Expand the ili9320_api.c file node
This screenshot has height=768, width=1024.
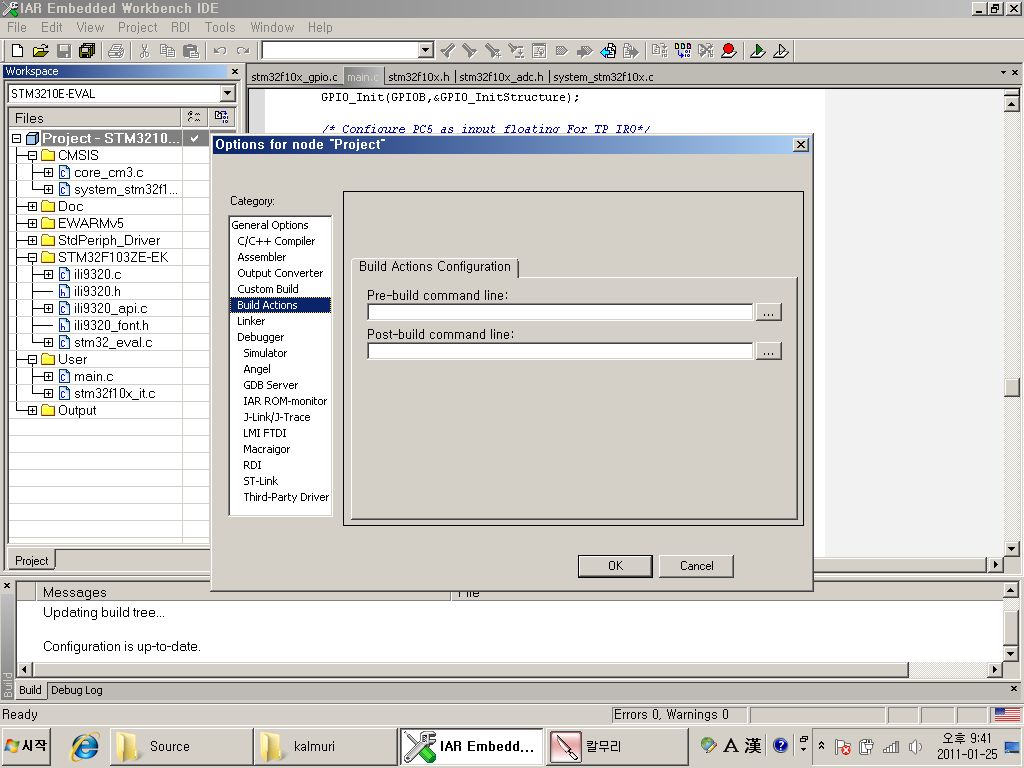(48, 308)
